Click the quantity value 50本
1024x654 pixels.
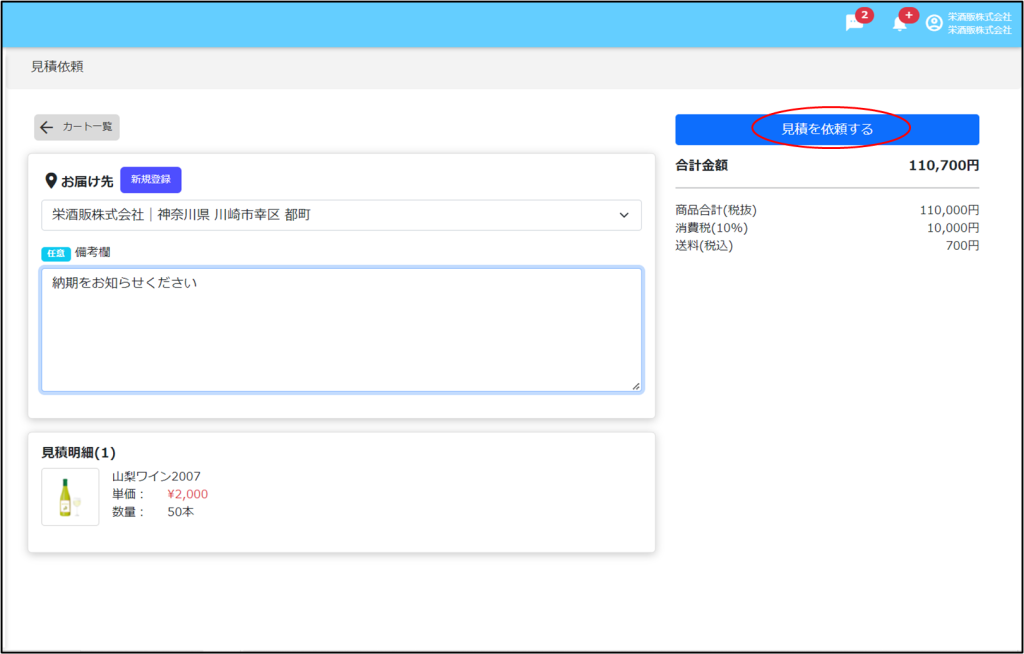tap(180, 512)
